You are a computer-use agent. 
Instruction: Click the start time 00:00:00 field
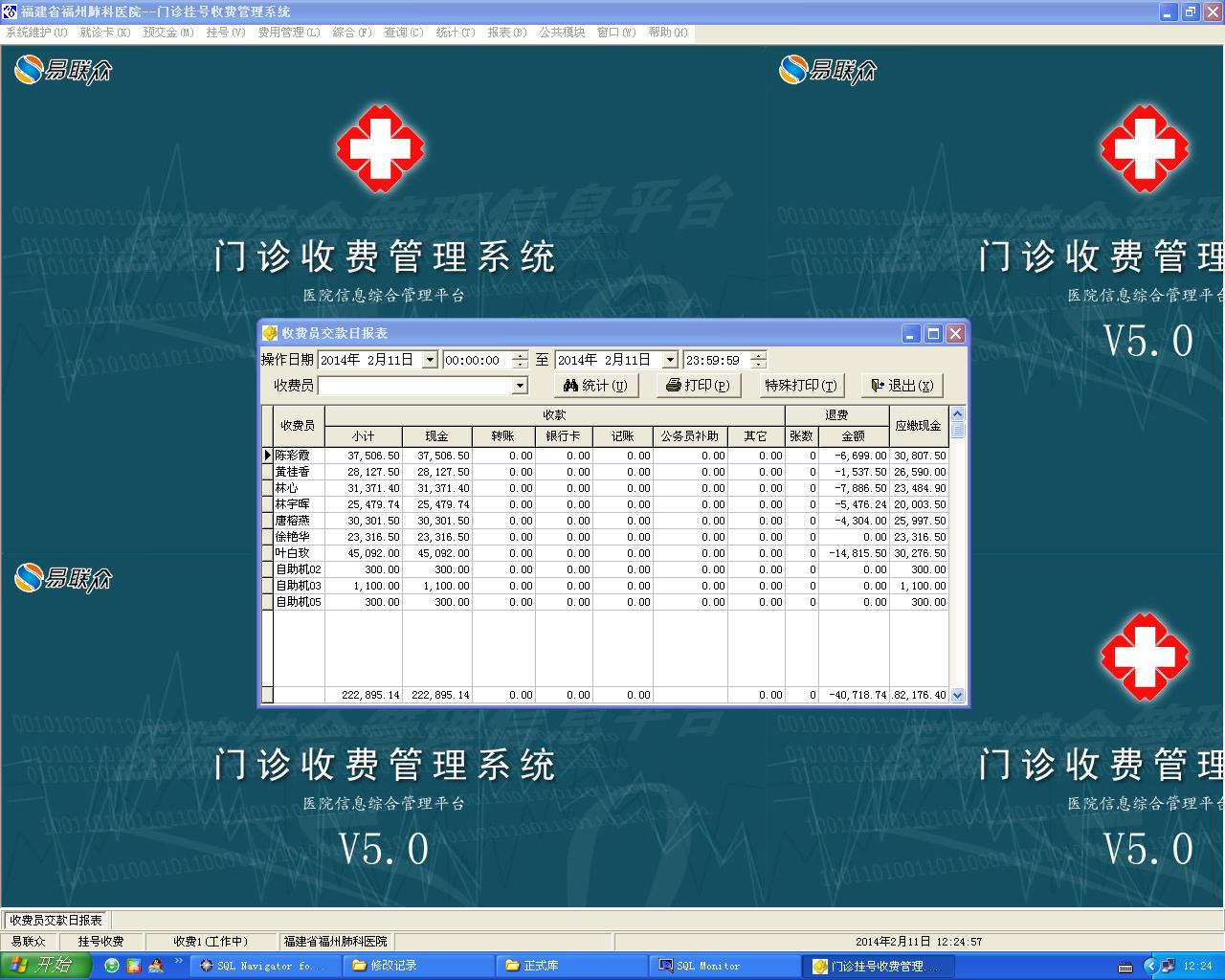coord(477,360)
